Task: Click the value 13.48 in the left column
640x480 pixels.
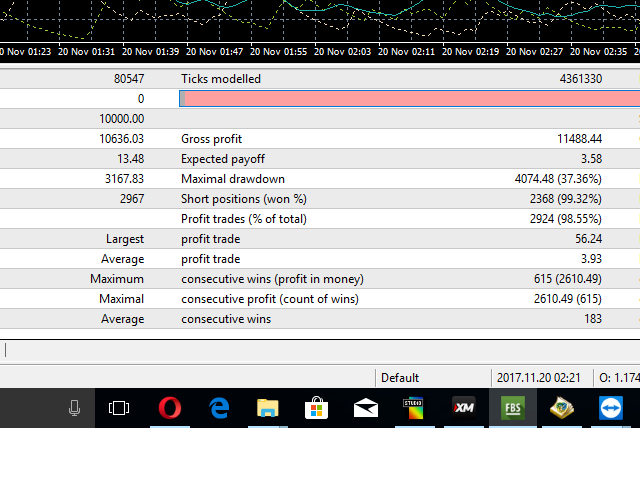Action: [x=131, y=159]
